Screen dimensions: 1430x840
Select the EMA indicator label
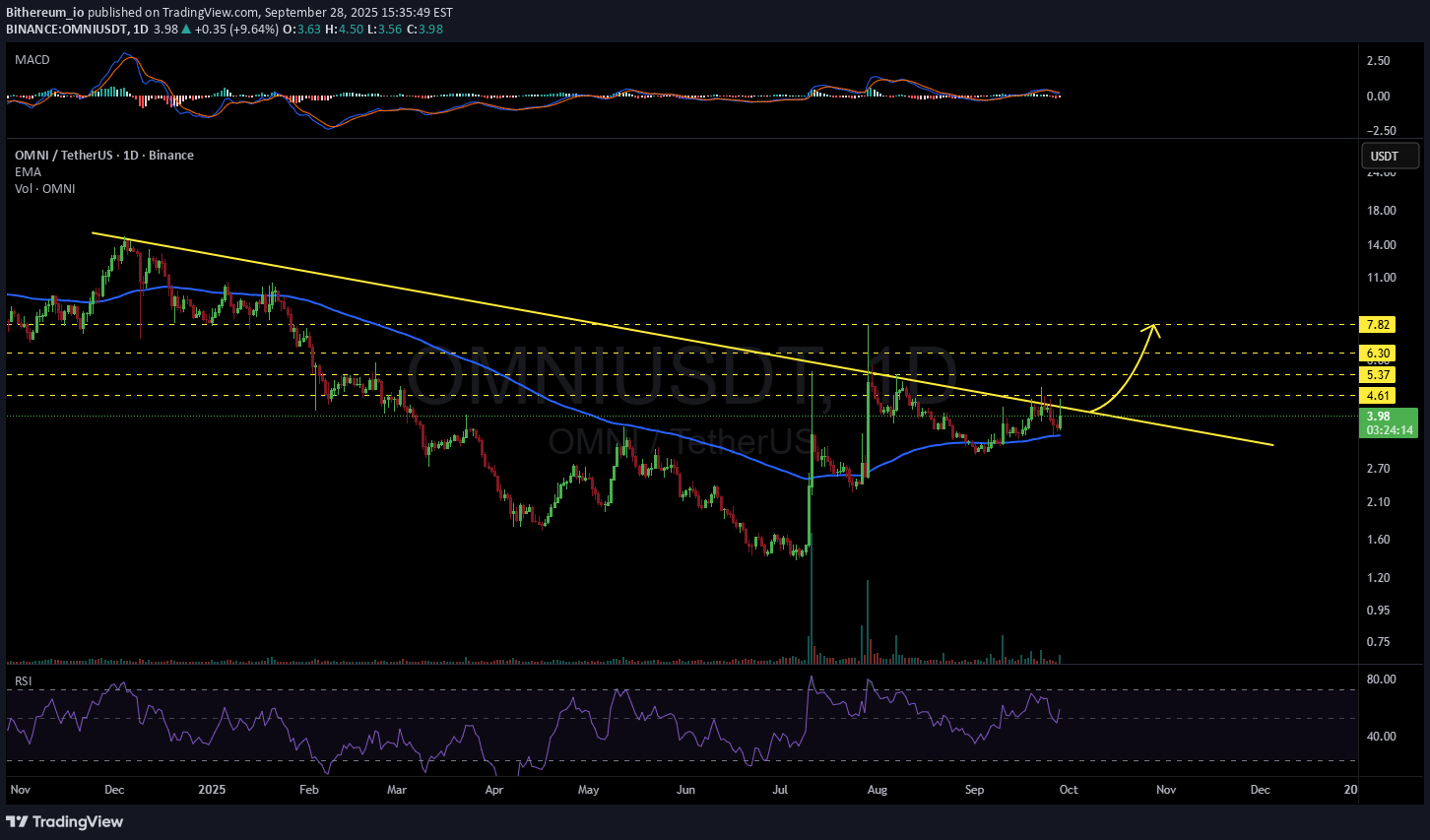click(28, 172)
